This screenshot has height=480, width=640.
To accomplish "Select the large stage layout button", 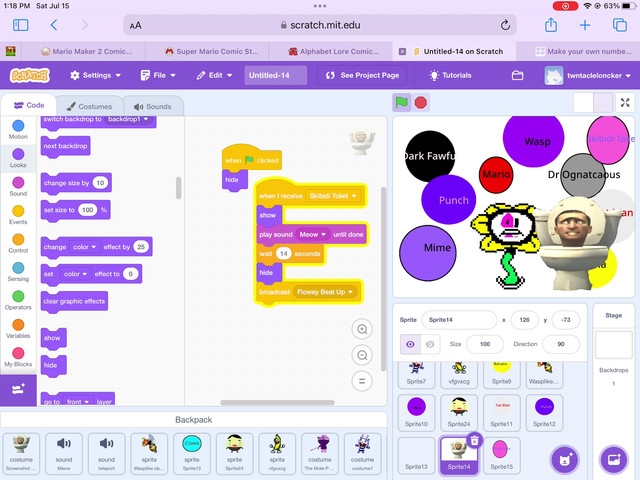I will tap(603, 102).
